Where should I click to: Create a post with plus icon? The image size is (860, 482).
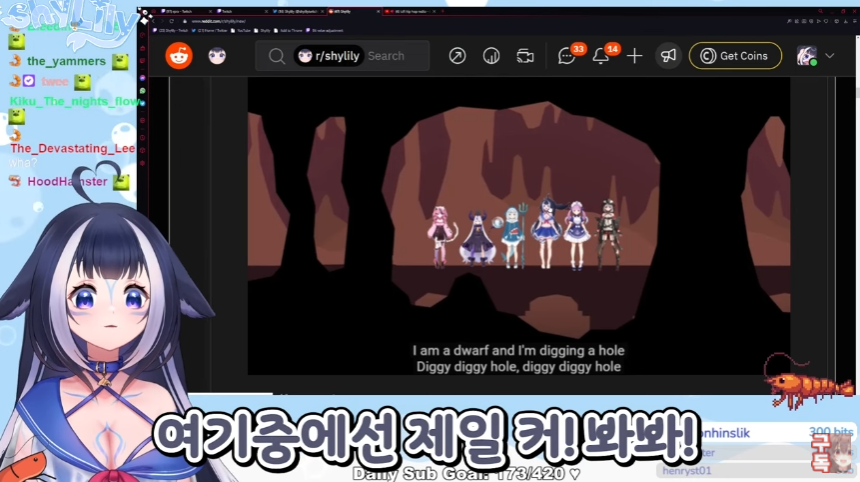634,56
